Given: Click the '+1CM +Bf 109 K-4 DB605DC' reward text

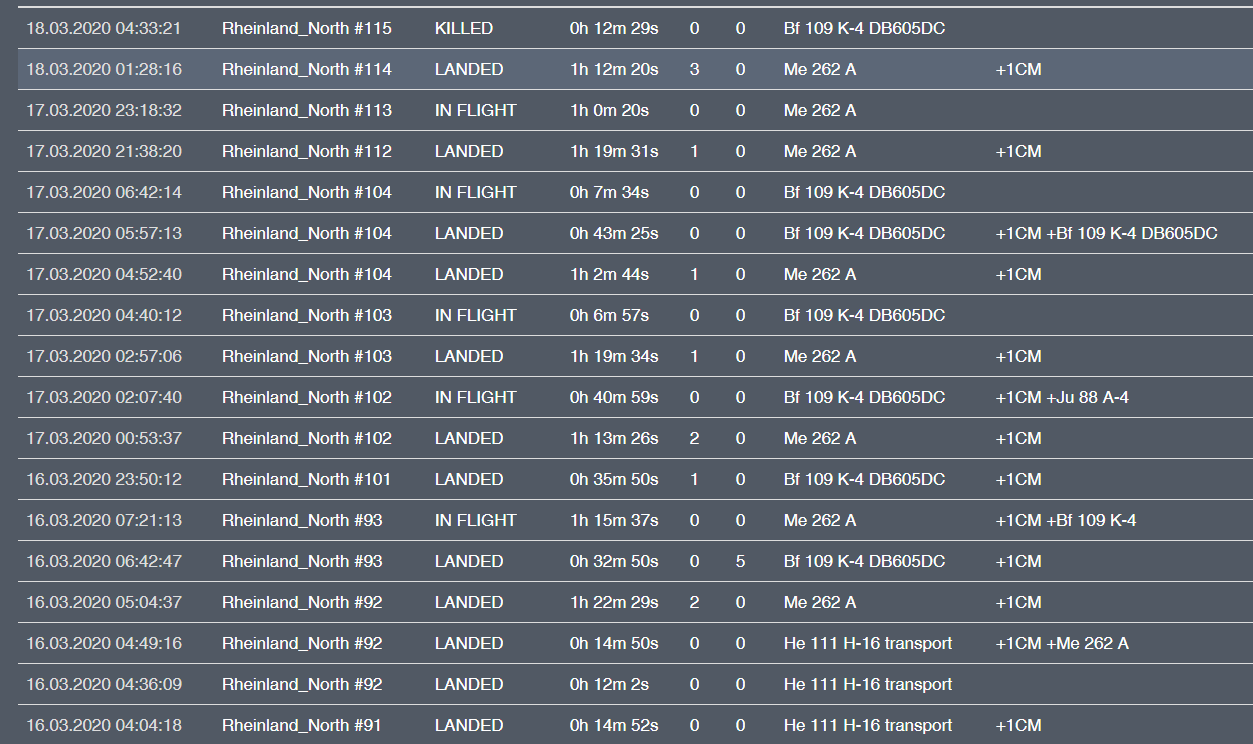Looking at the screenshot, I should point(1106,234).
